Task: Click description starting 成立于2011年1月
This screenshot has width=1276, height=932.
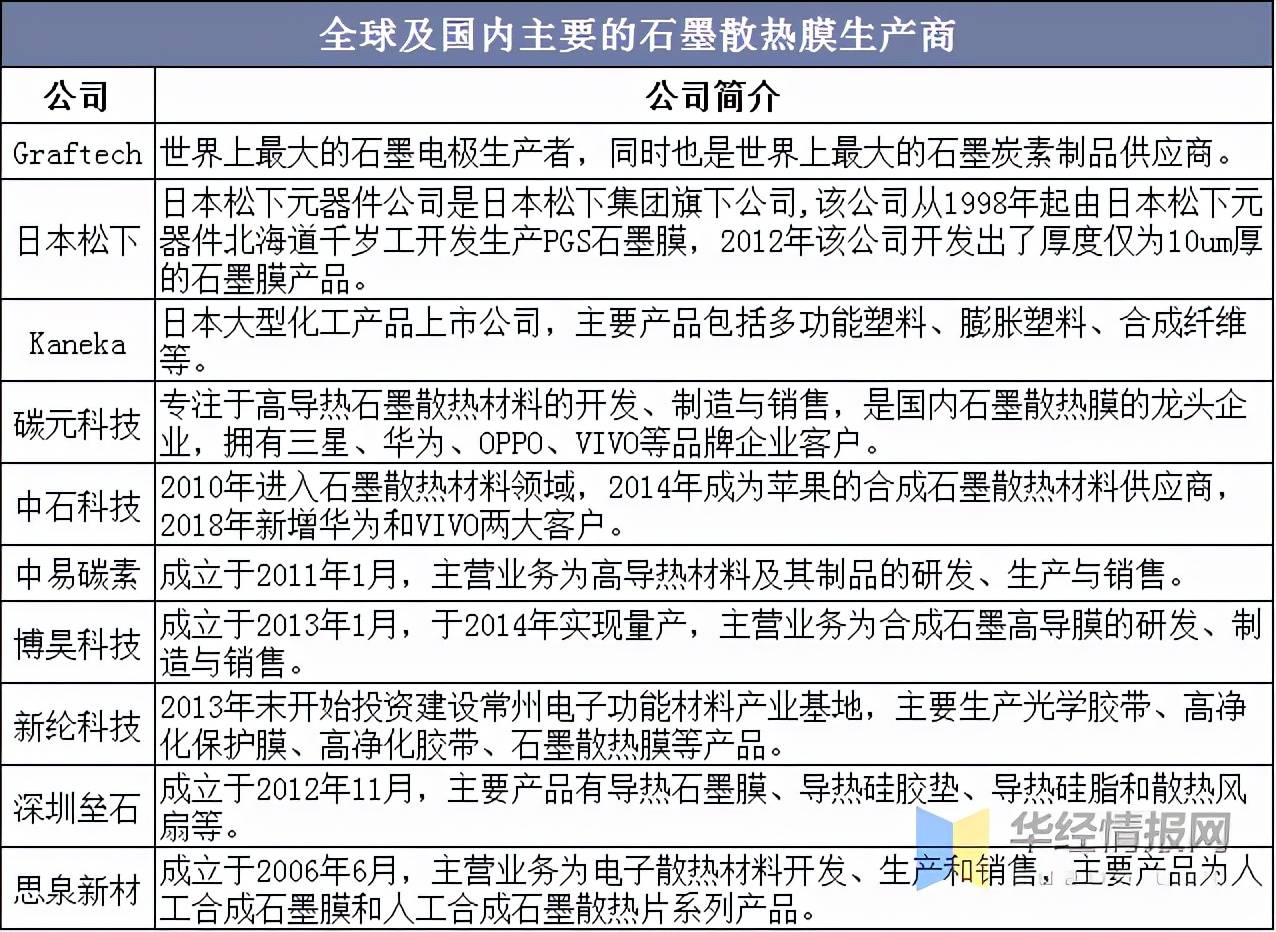Action: click(714, 573)
